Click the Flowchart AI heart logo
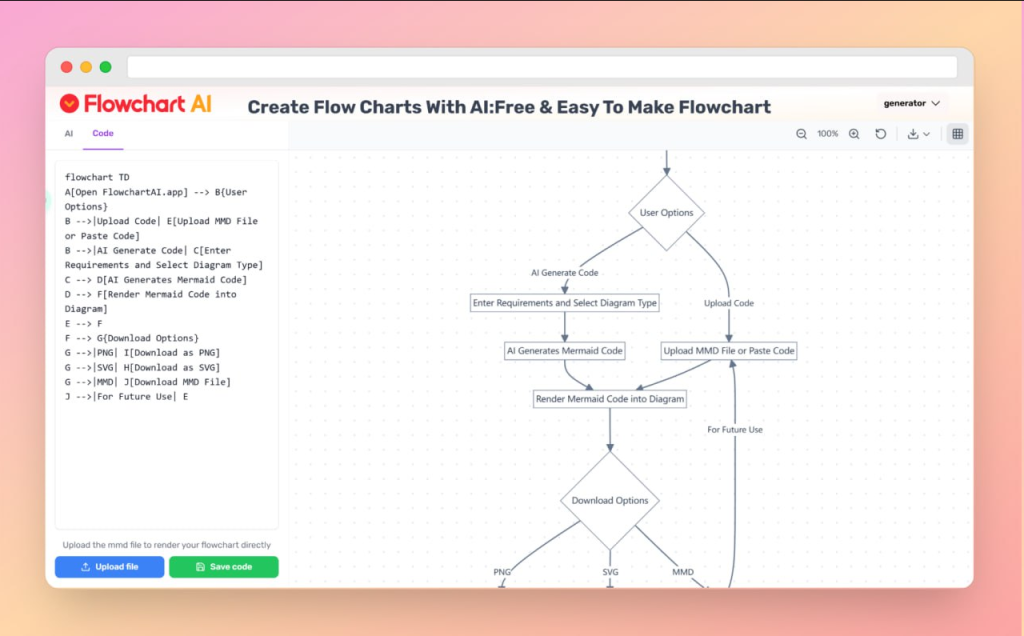Image resolution: width=1024 pixels, height=636 pixels. pyautogui.click(x=68, y=103)
